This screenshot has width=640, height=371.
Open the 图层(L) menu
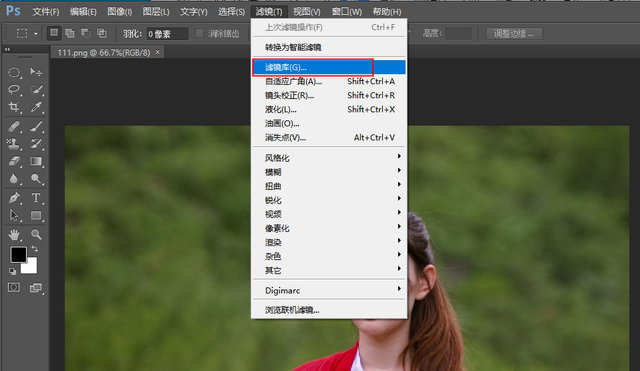[156, 12]
